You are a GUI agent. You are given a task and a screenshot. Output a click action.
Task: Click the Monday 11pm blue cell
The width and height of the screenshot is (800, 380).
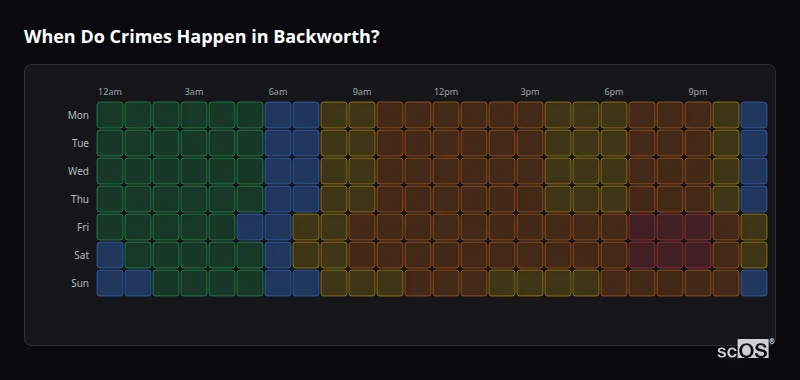[x=754, y=115]
